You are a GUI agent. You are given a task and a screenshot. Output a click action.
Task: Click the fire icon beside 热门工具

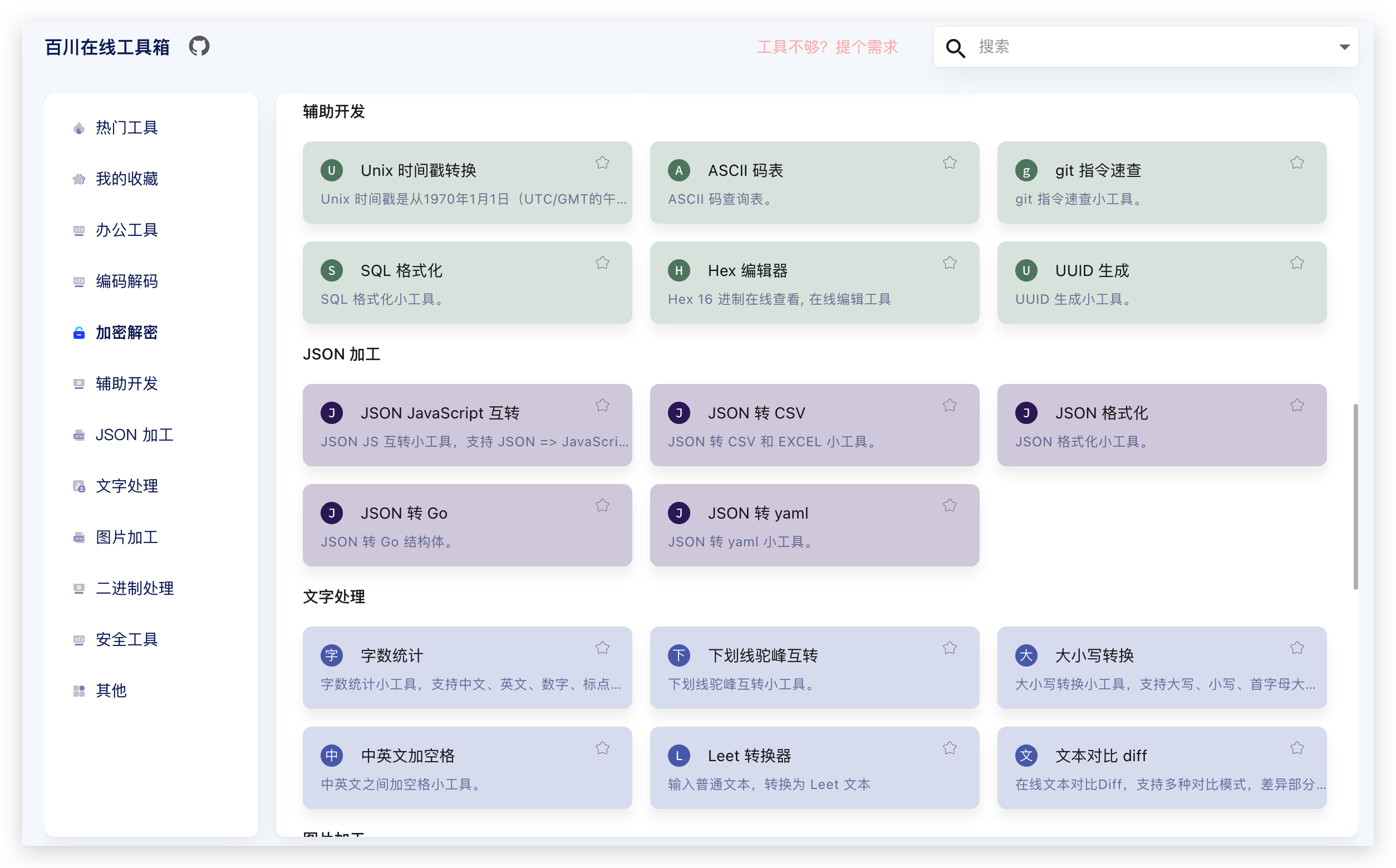coord(78,127)
